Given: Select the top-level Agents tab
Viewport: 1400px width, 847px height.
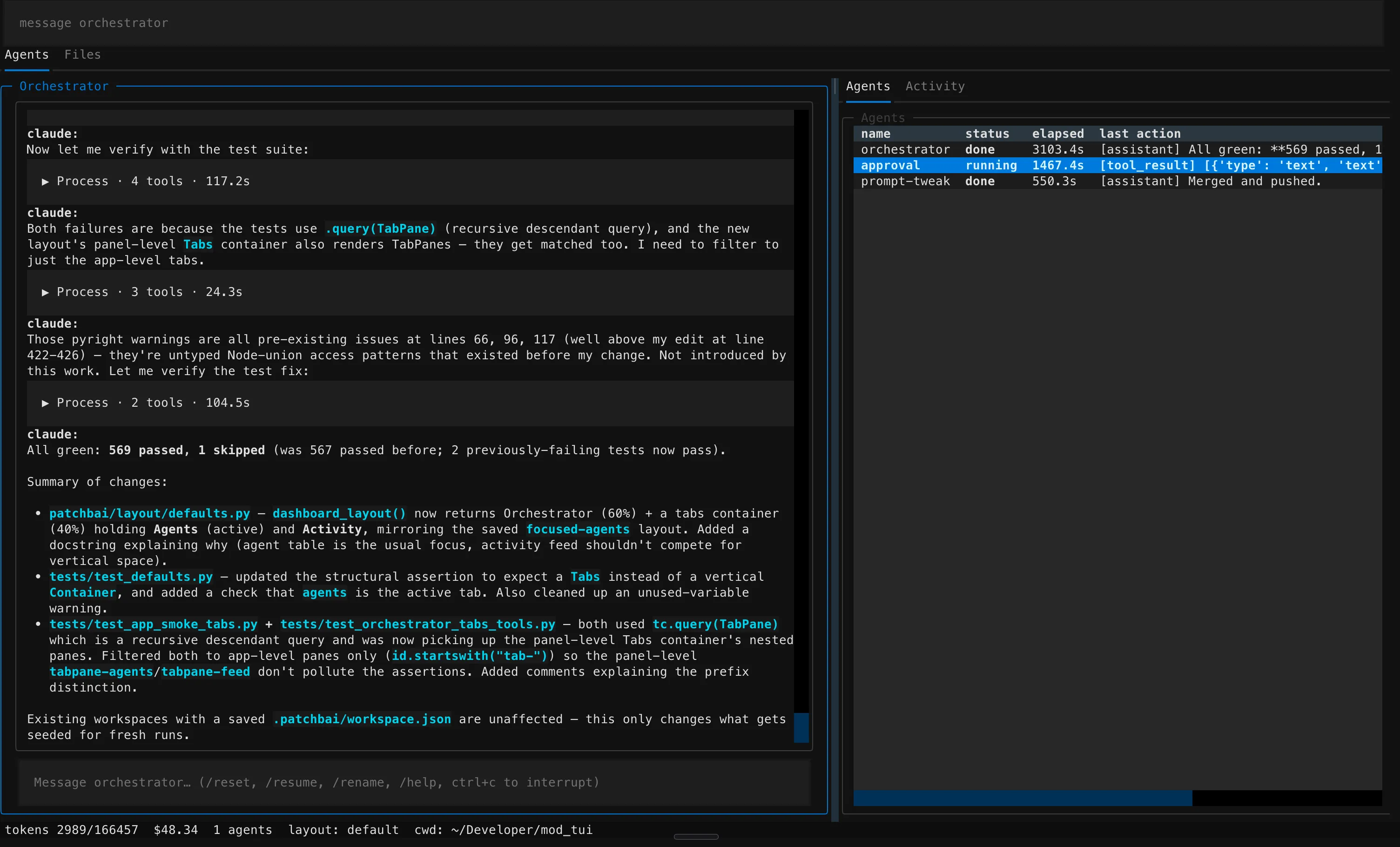Looking at the screenshot, I should (x=27, y=54).
